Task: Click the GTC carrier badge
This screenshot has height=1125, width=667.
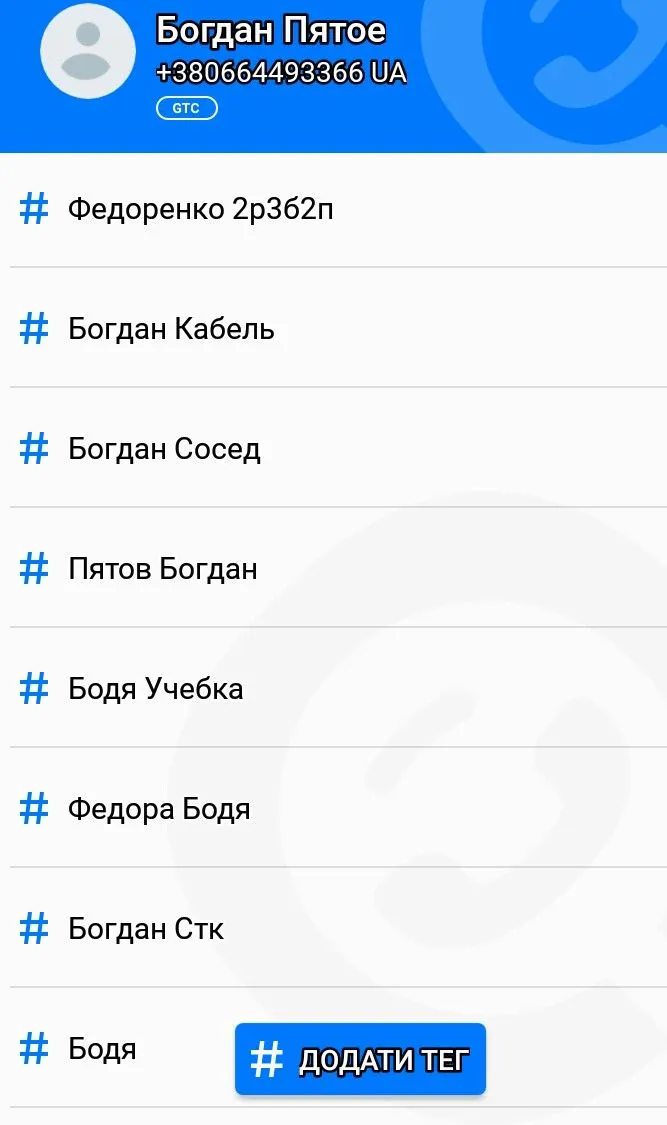Action: point(186,108)
